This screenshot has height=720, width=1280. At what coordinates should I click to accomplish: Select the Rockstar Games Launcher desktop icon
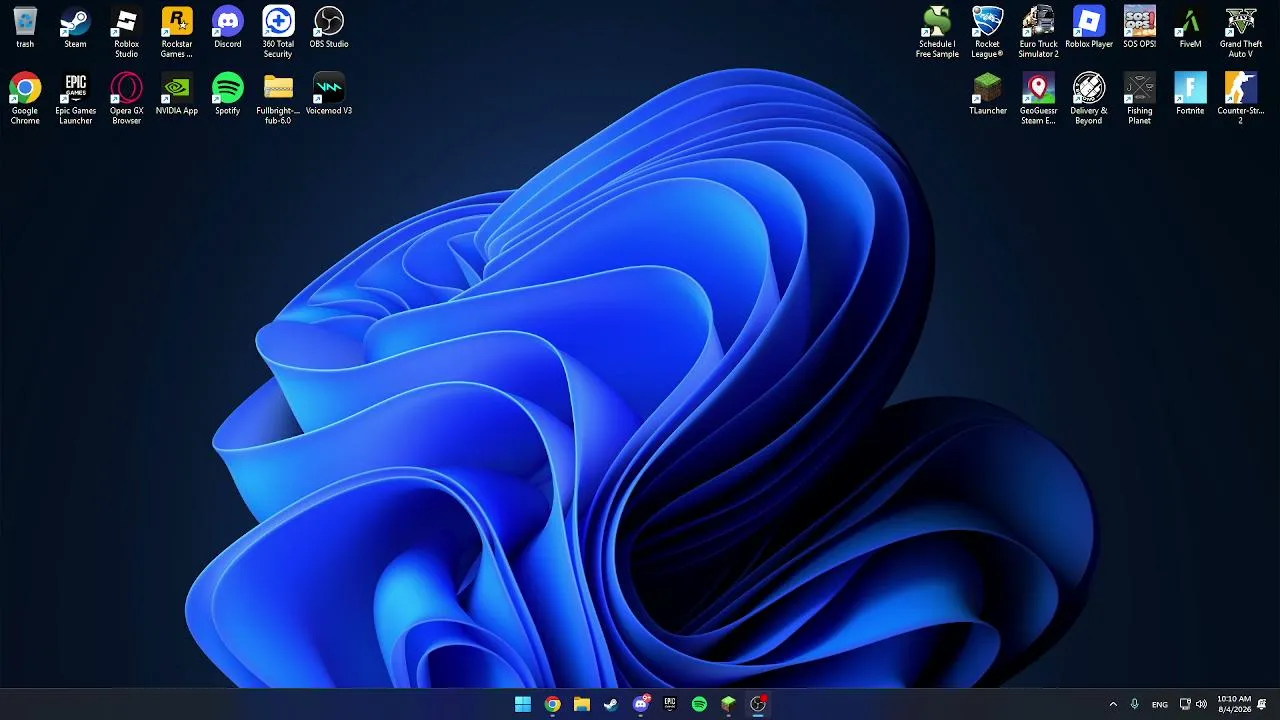coord(177,33)
